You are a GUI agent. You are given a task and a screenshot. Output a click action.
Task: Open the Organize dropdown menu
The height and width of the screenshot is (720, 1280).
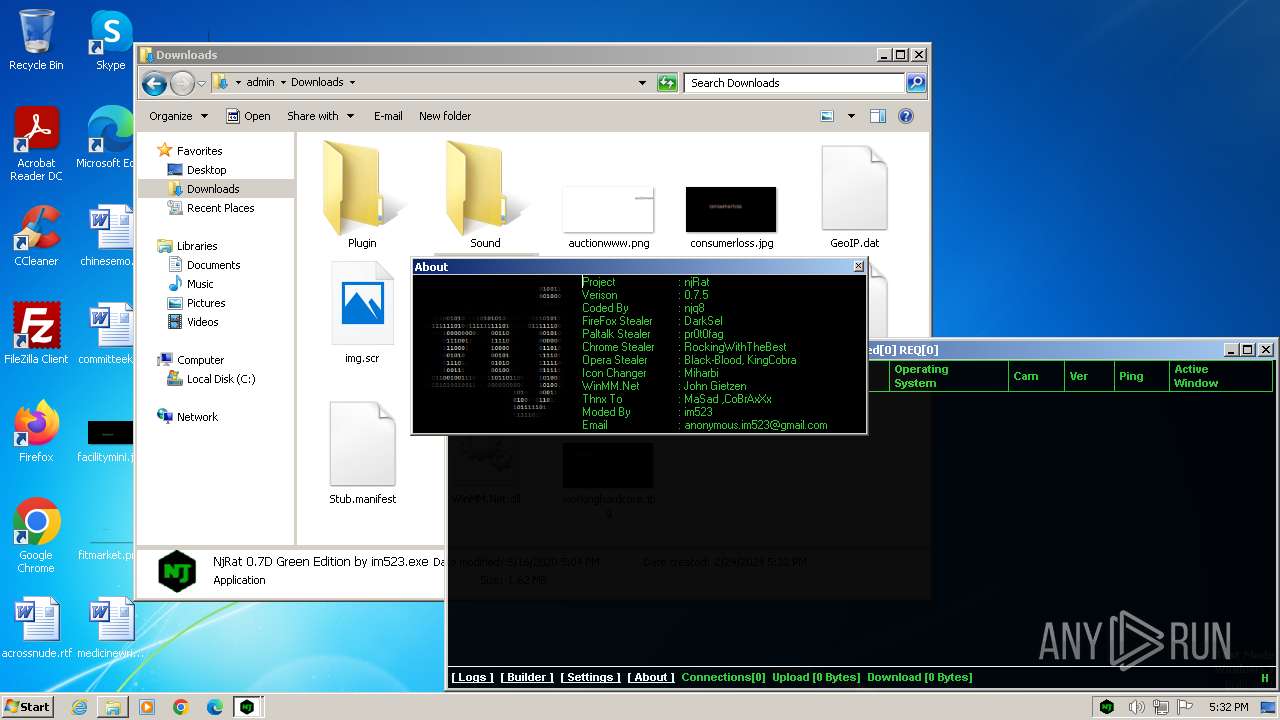pyautogui.click(x=178, y=116)
